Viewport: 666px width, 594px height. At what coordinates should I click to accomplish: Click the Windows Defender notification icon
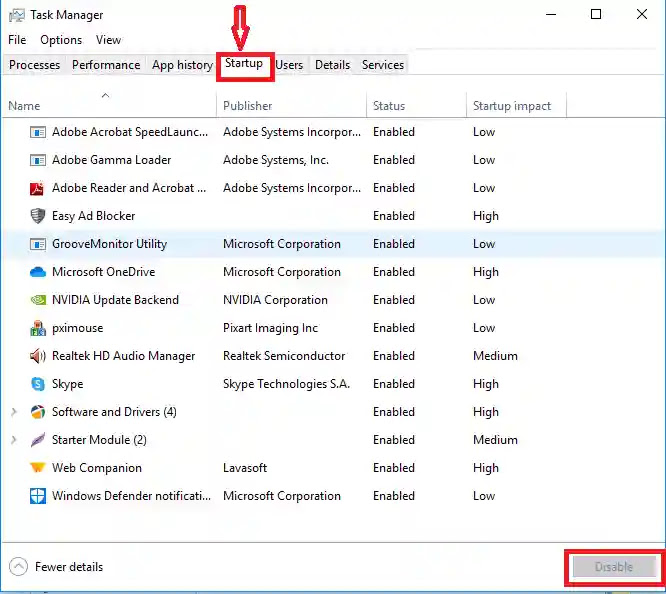(x=38, y=496)
